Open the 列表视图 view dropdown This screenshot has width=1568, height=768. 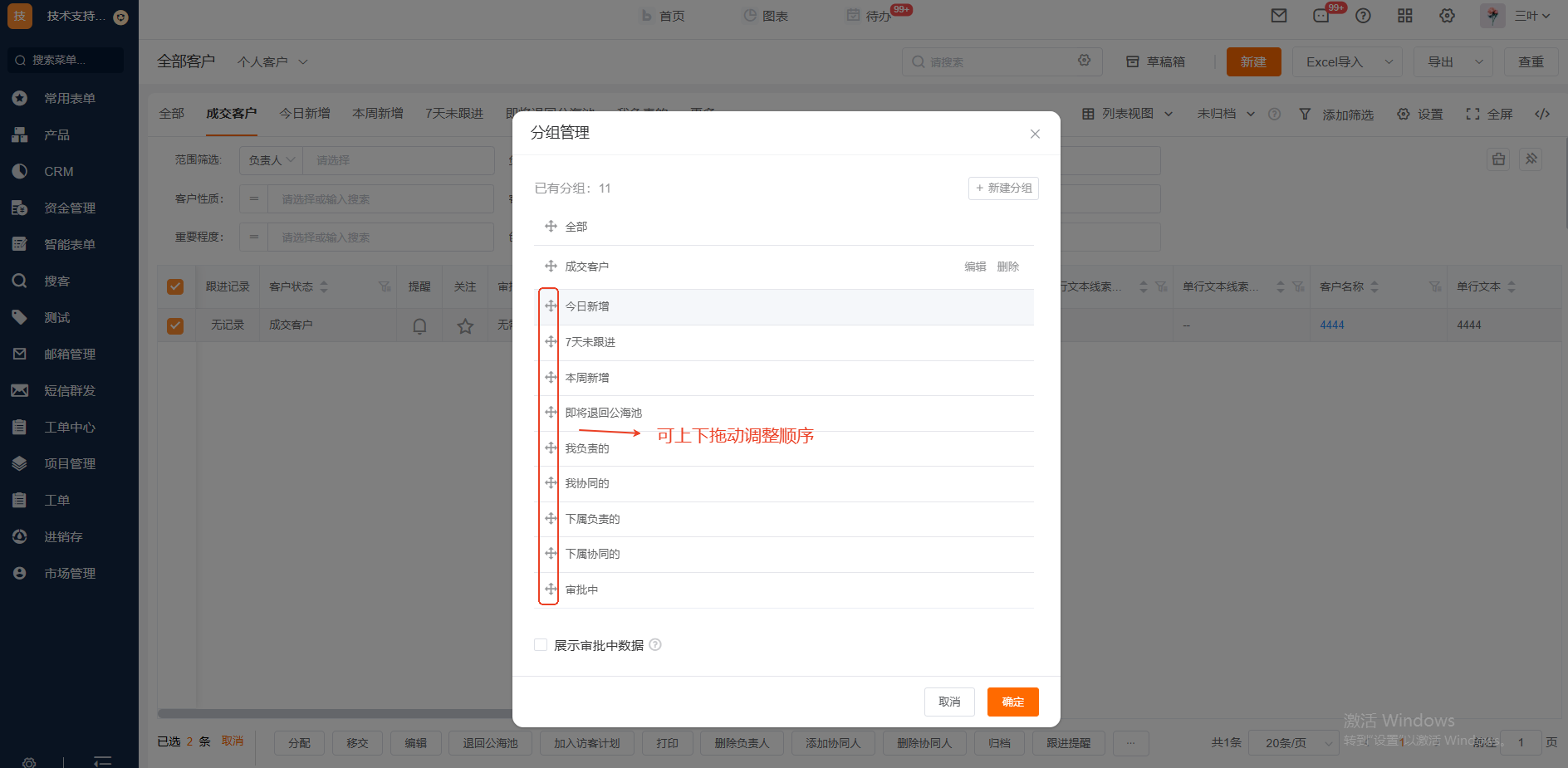1128,114
